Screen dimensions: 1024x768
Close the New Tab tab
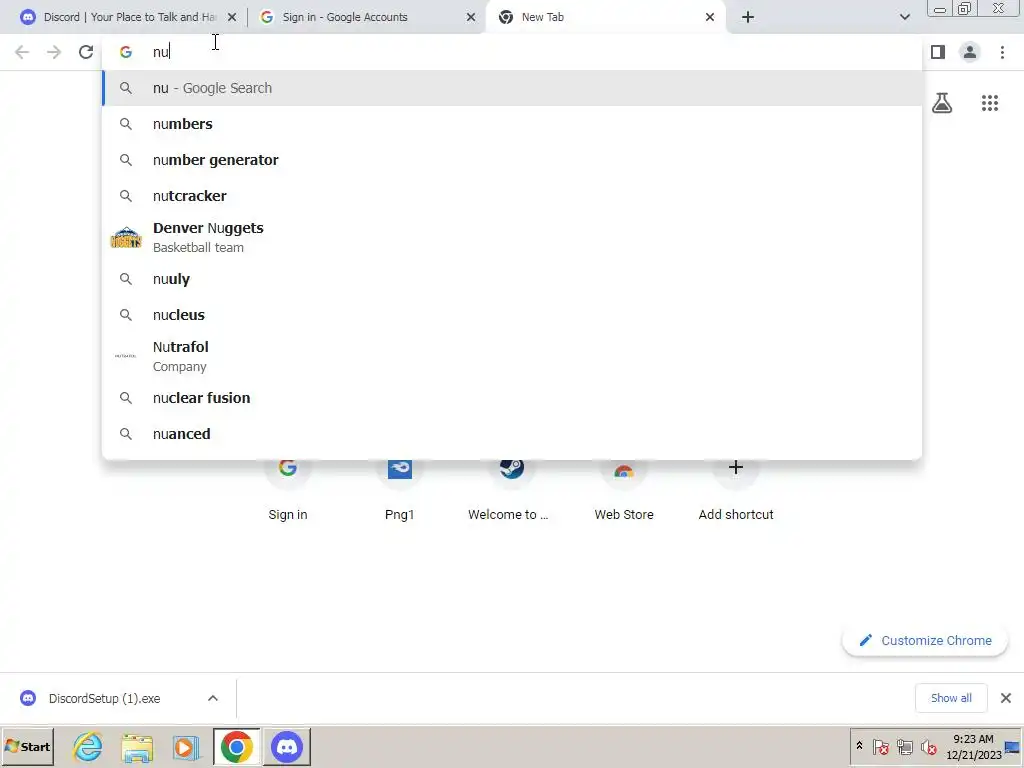pyautogui.click(x=710, y=18)
